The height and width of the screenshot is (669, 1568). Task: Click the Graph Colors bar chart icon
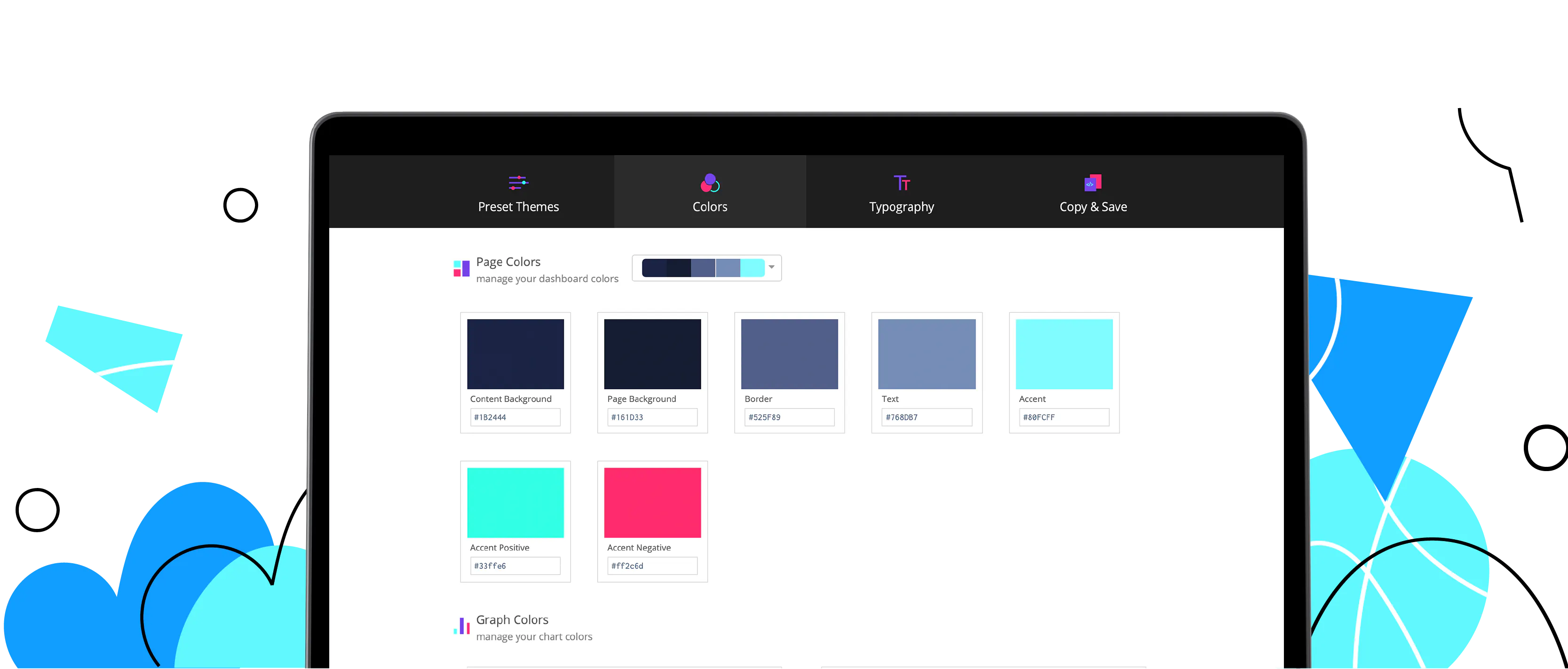(x=461, y=626)
